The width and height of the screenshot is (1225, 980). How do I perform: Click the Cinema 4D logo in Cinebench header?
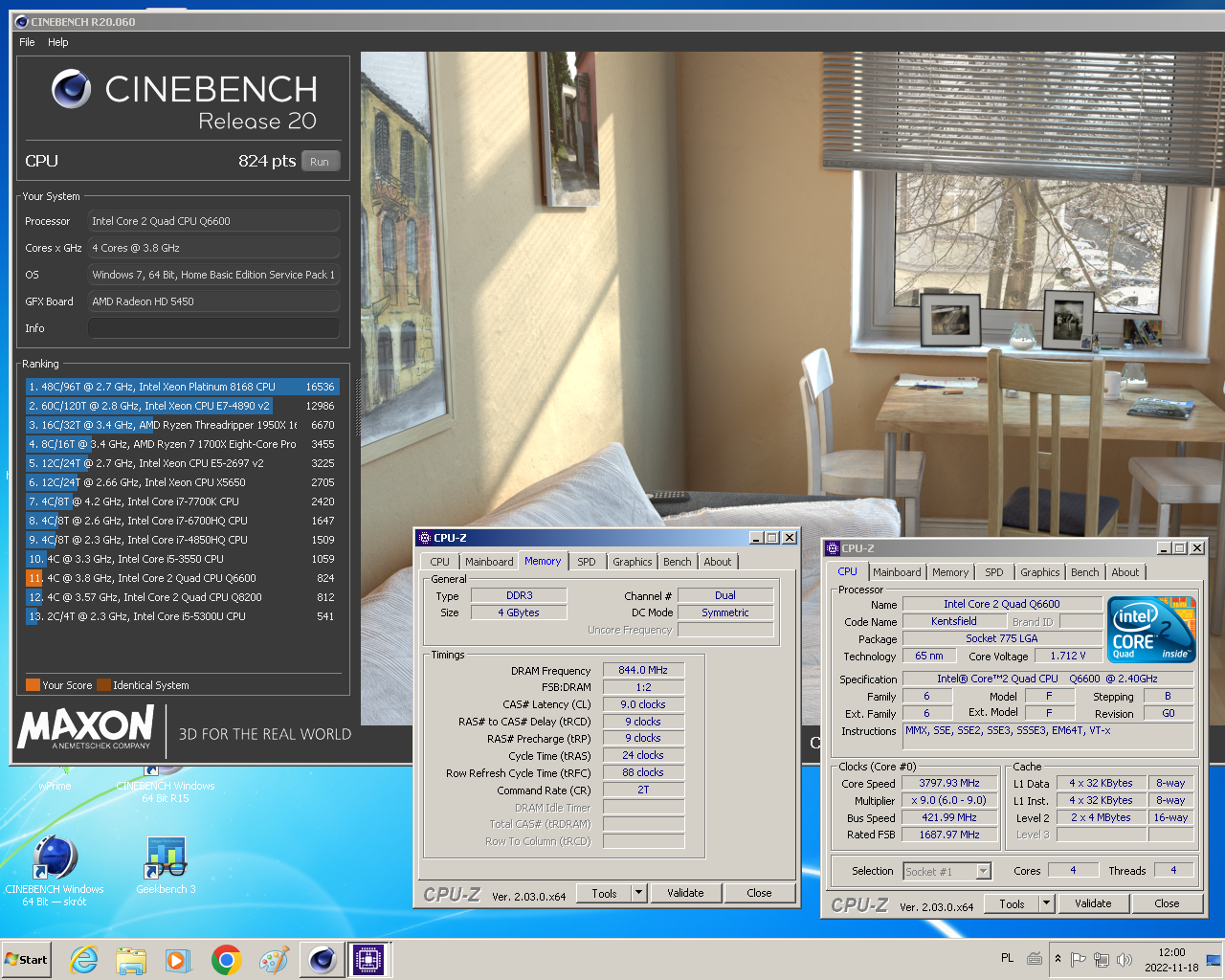pos(71,89)
